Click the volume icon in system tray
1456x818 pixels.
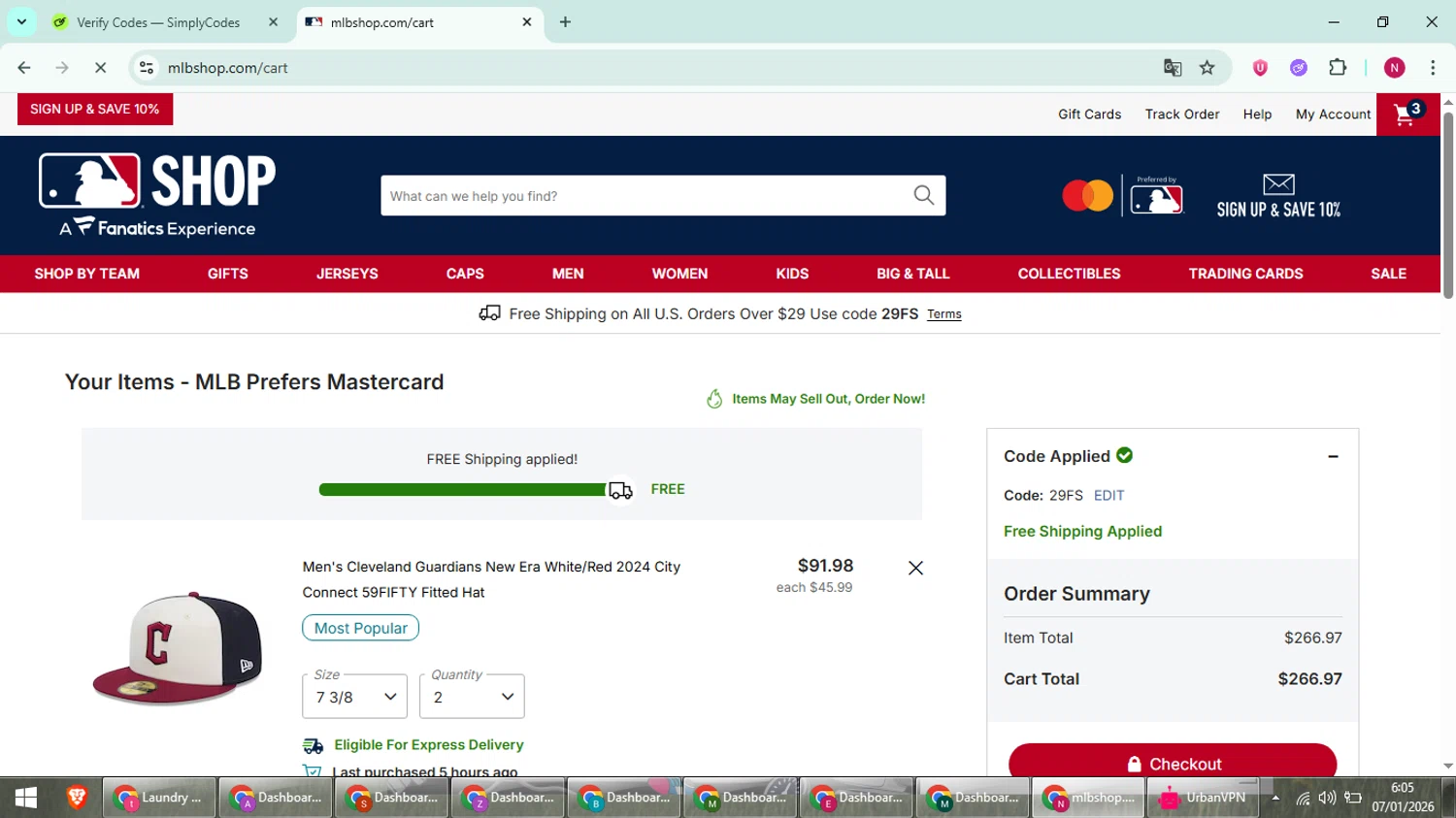(x=1327, y=798)
